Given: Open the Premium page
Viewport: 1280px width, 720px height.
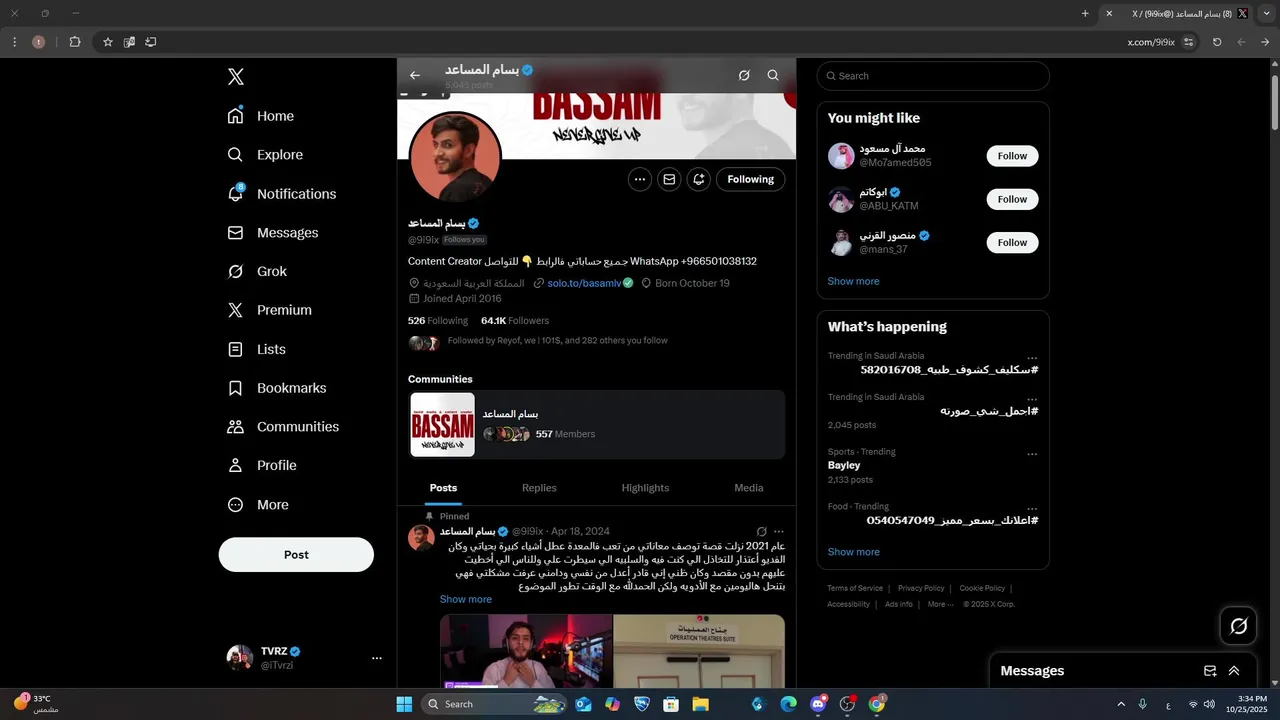Looking at the screenshot, I should [x=270, y=310].
